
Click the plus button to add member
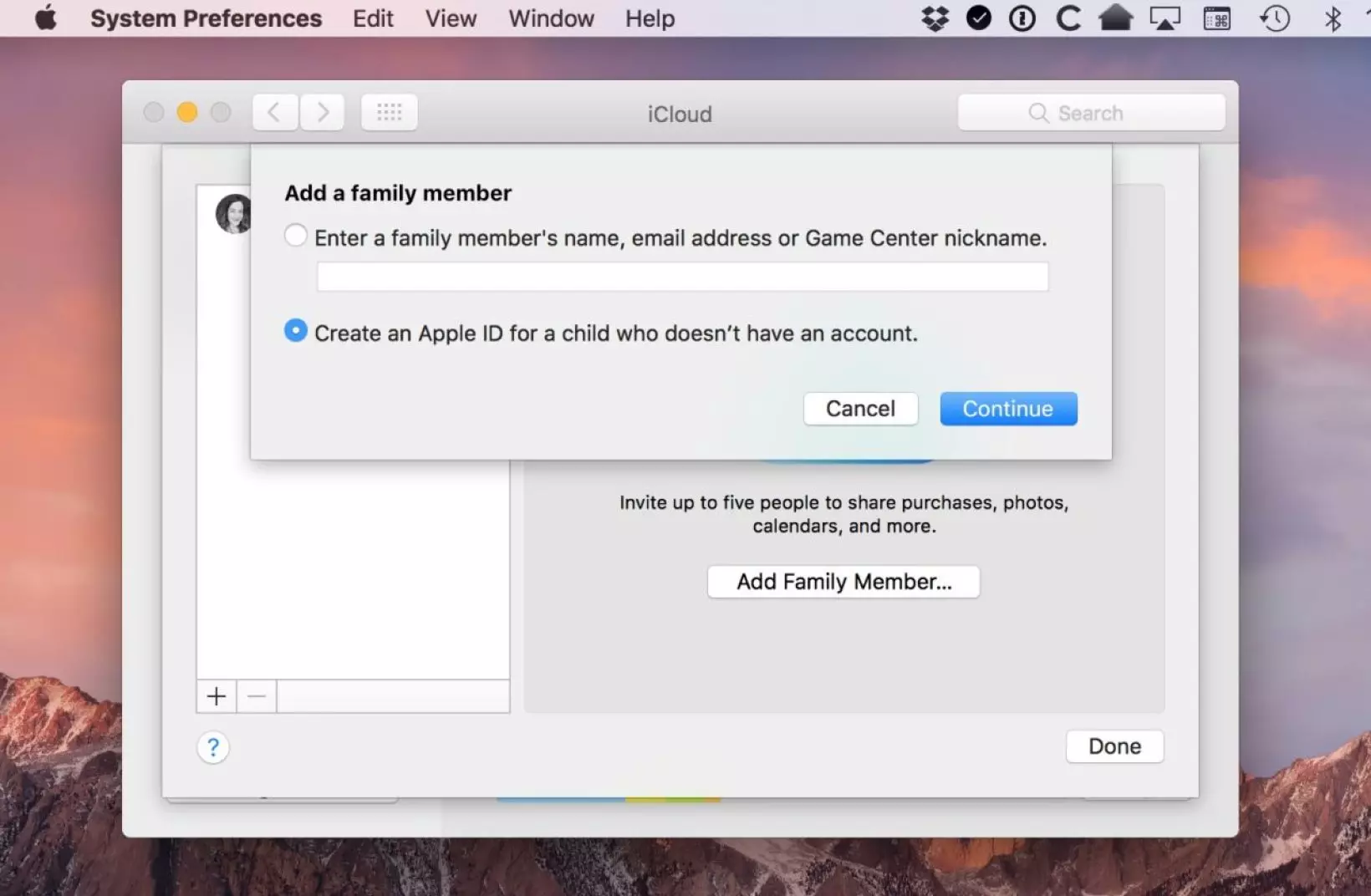pos(217,696)
